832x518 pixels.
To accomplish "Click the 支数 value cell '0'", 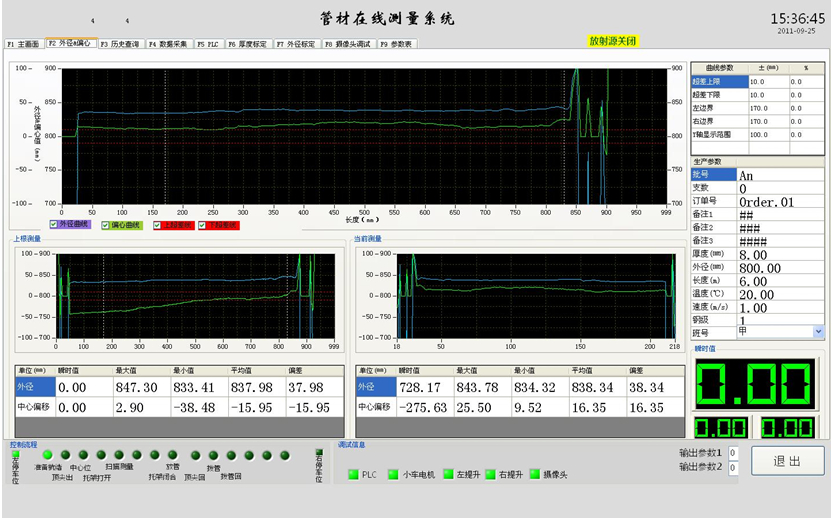I will 781,188.
